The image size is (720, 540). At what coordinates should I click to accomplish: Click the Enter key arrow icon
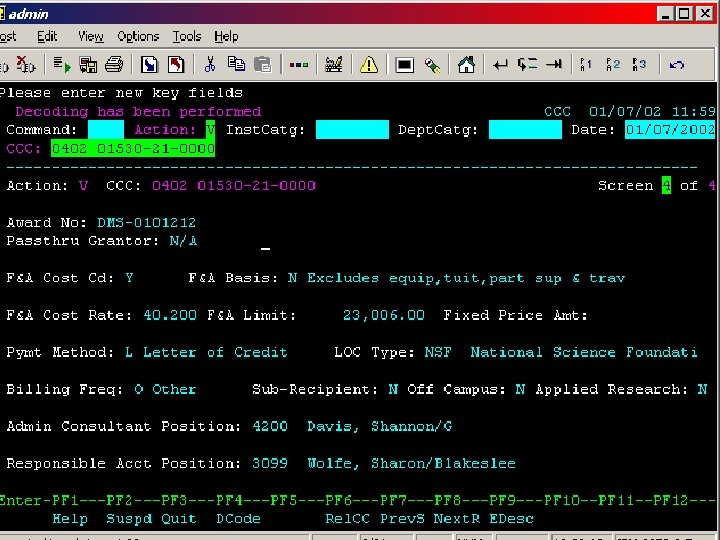[x=500, y=64]
